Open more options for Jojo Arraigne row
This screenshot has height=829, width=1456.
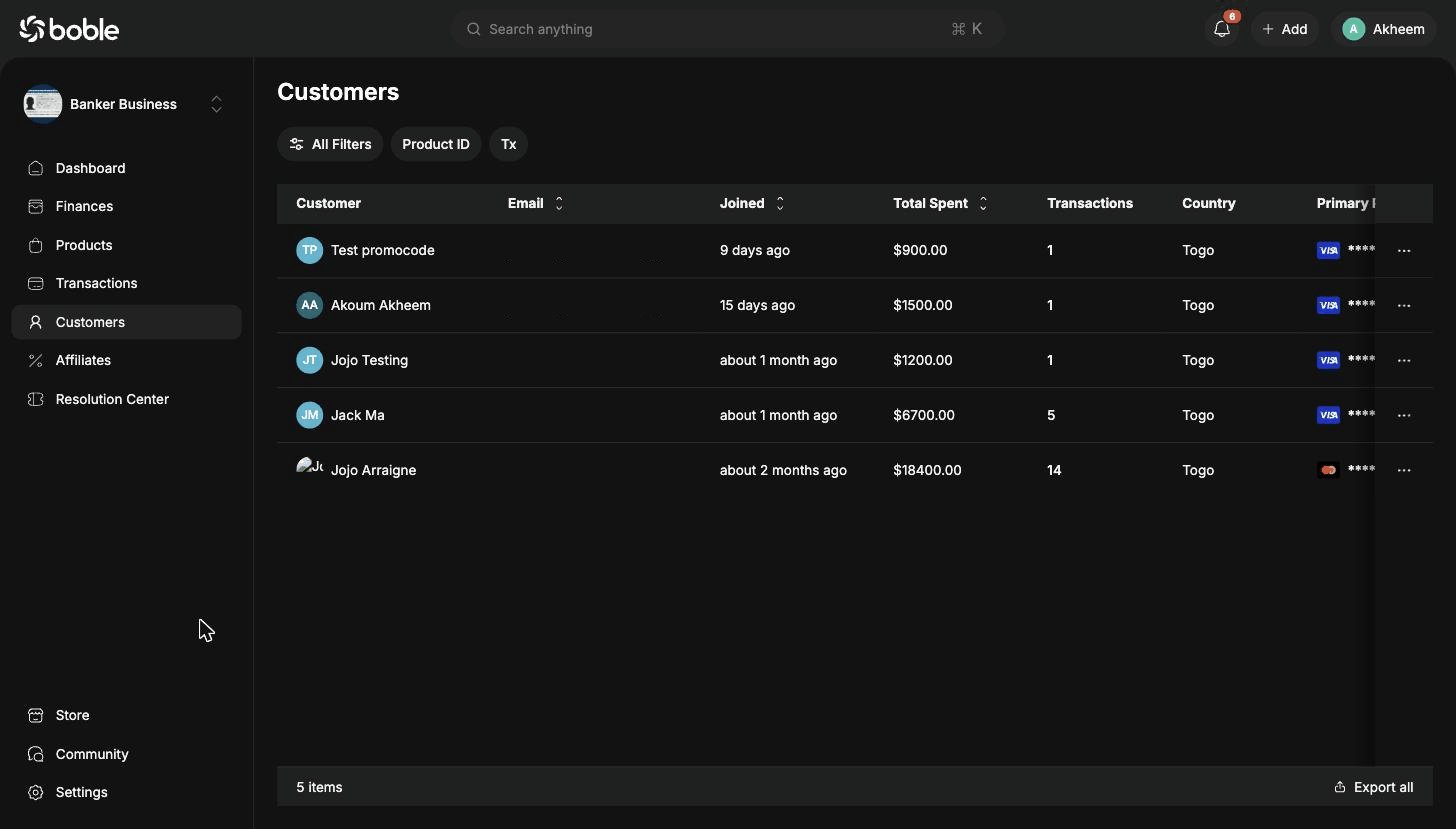pos(1404,471)
